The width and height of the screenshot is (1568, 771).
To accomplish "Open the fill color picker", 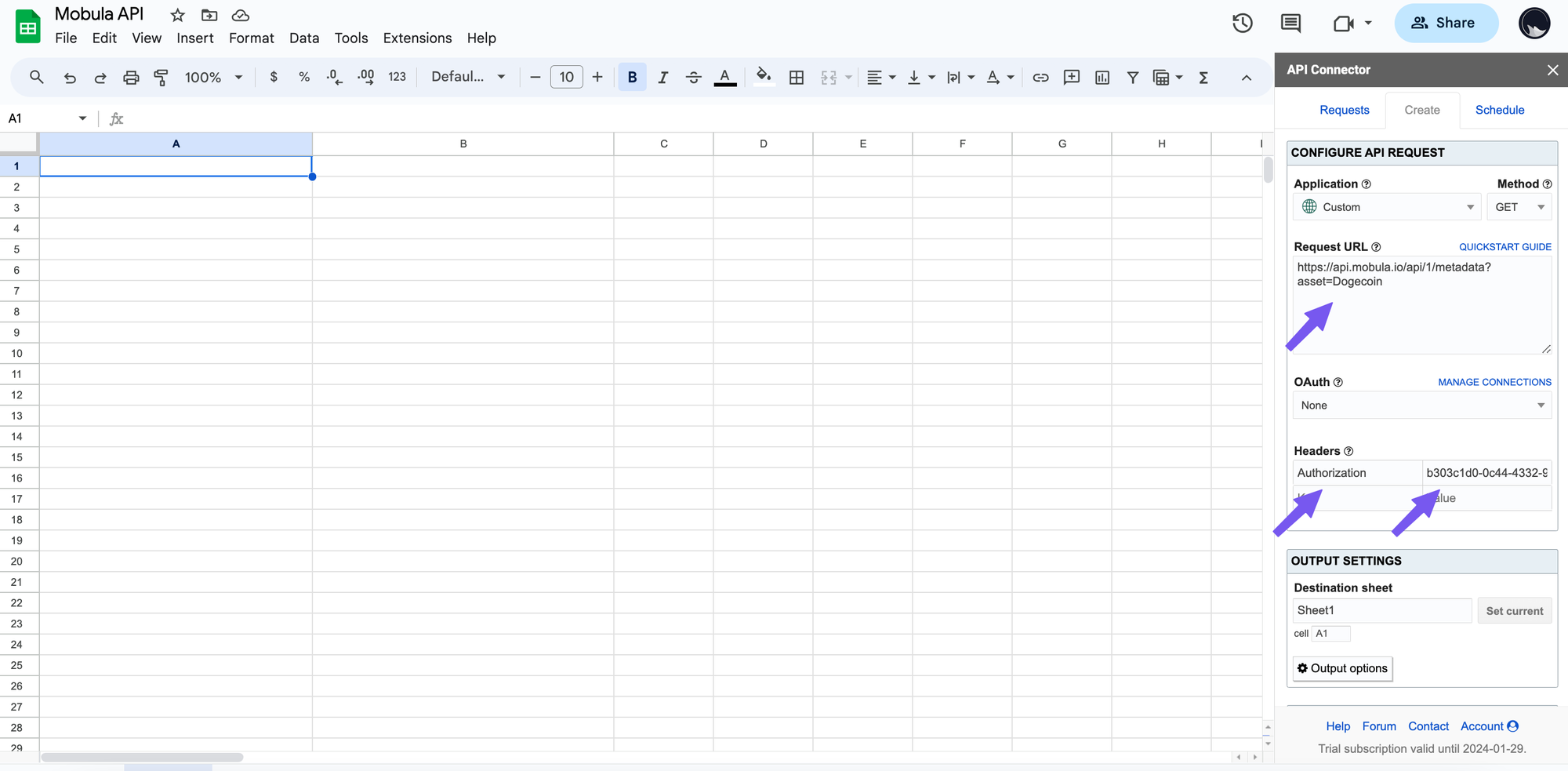I will [763, 77].
